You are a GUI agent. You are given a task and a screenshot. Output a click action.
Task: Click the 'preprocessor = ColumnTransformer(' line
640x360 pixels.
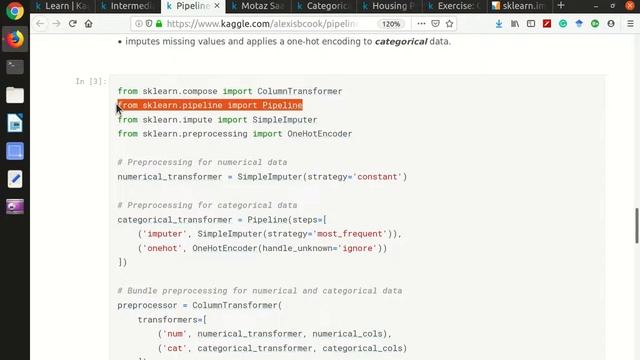(200, 305)
